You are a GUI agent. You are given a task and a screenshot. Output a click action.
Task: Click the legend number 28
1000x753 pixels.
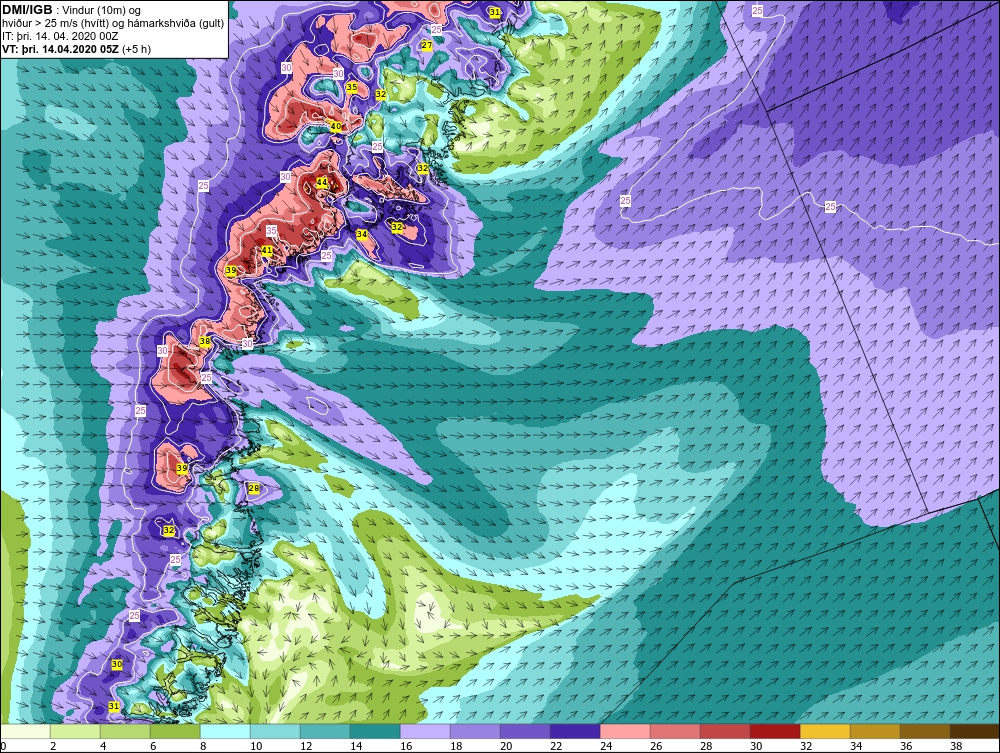[705, 746]
